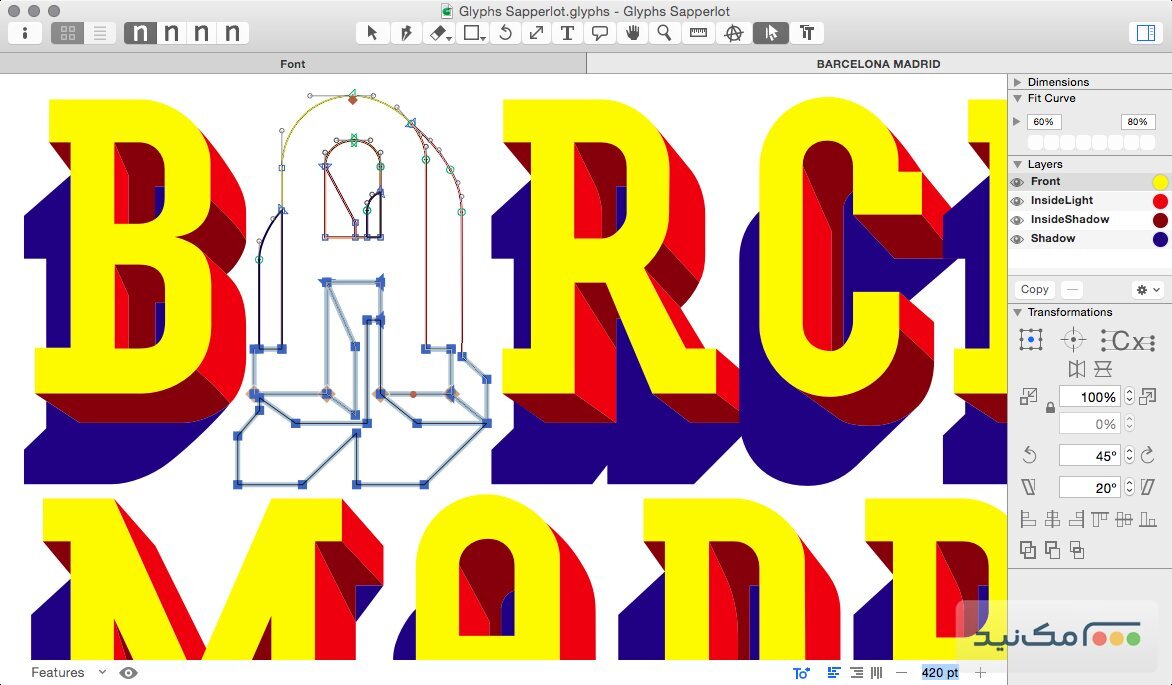Click the Copy layer button

click(x=1035, y=289)
